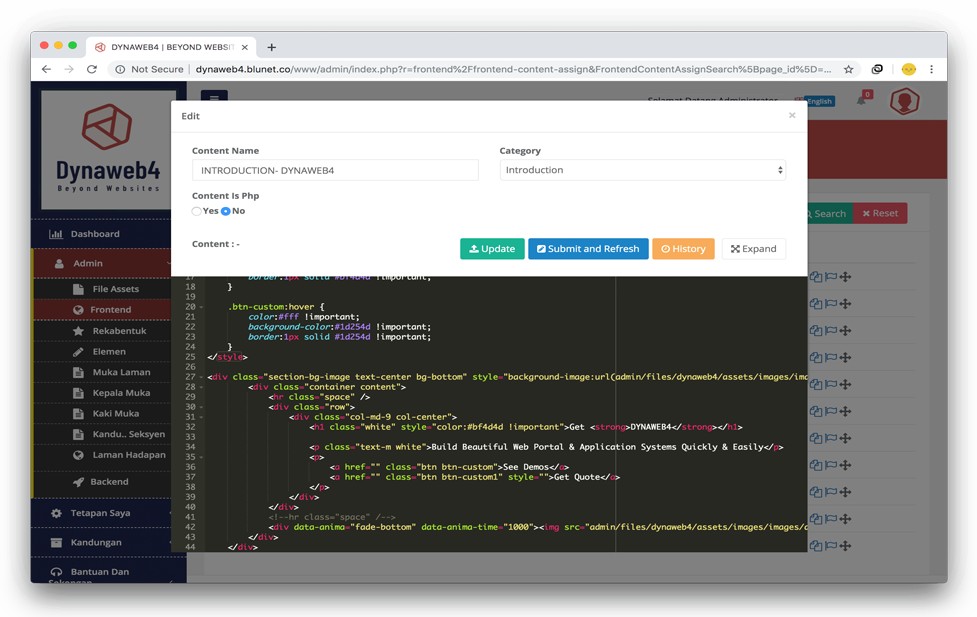Fold code at line 31 arrow
The width and height of the screenshot is (977, 617).
(x=201, y=417)
